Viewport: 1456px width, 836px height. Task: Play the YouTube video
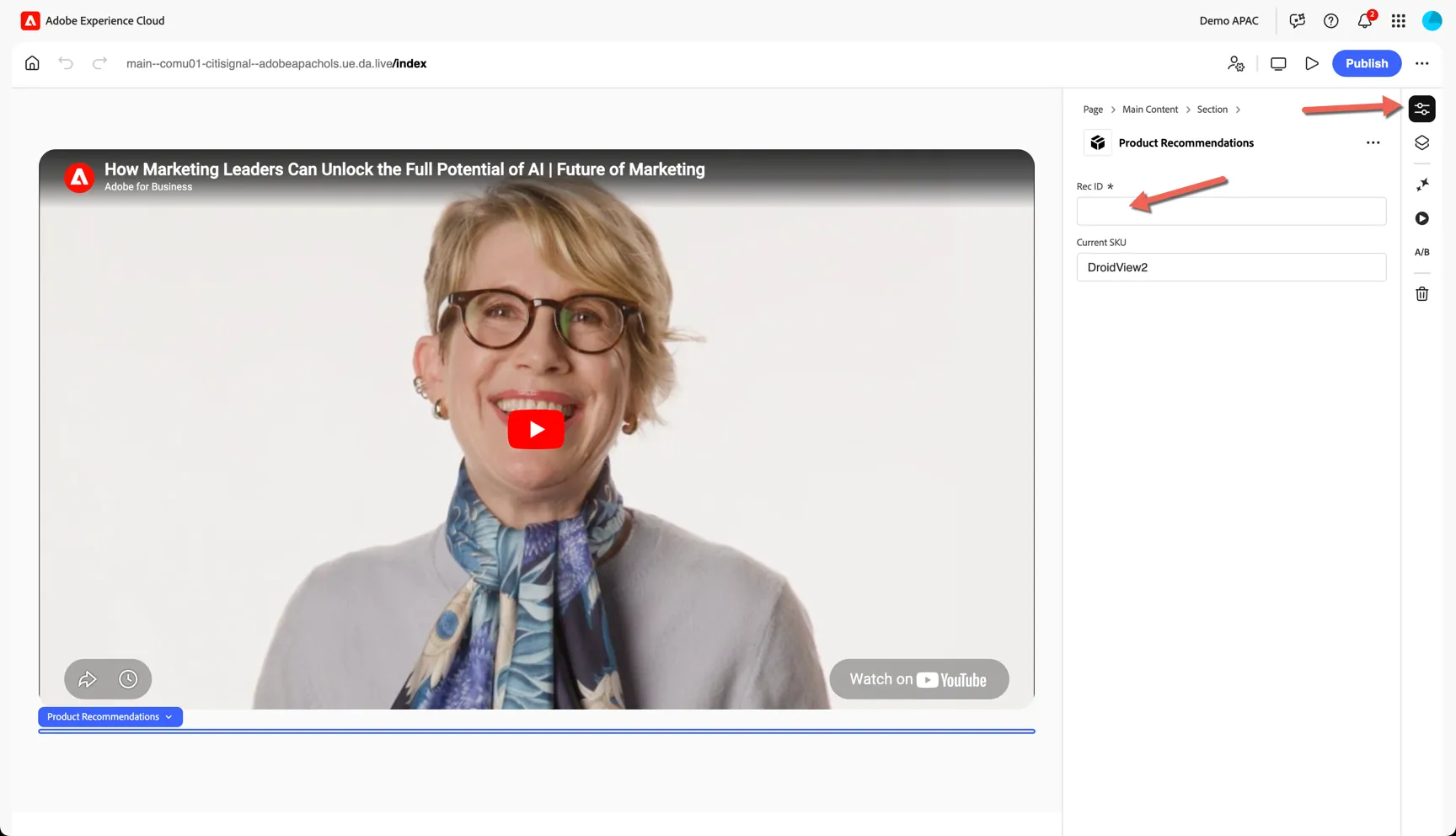536,430
